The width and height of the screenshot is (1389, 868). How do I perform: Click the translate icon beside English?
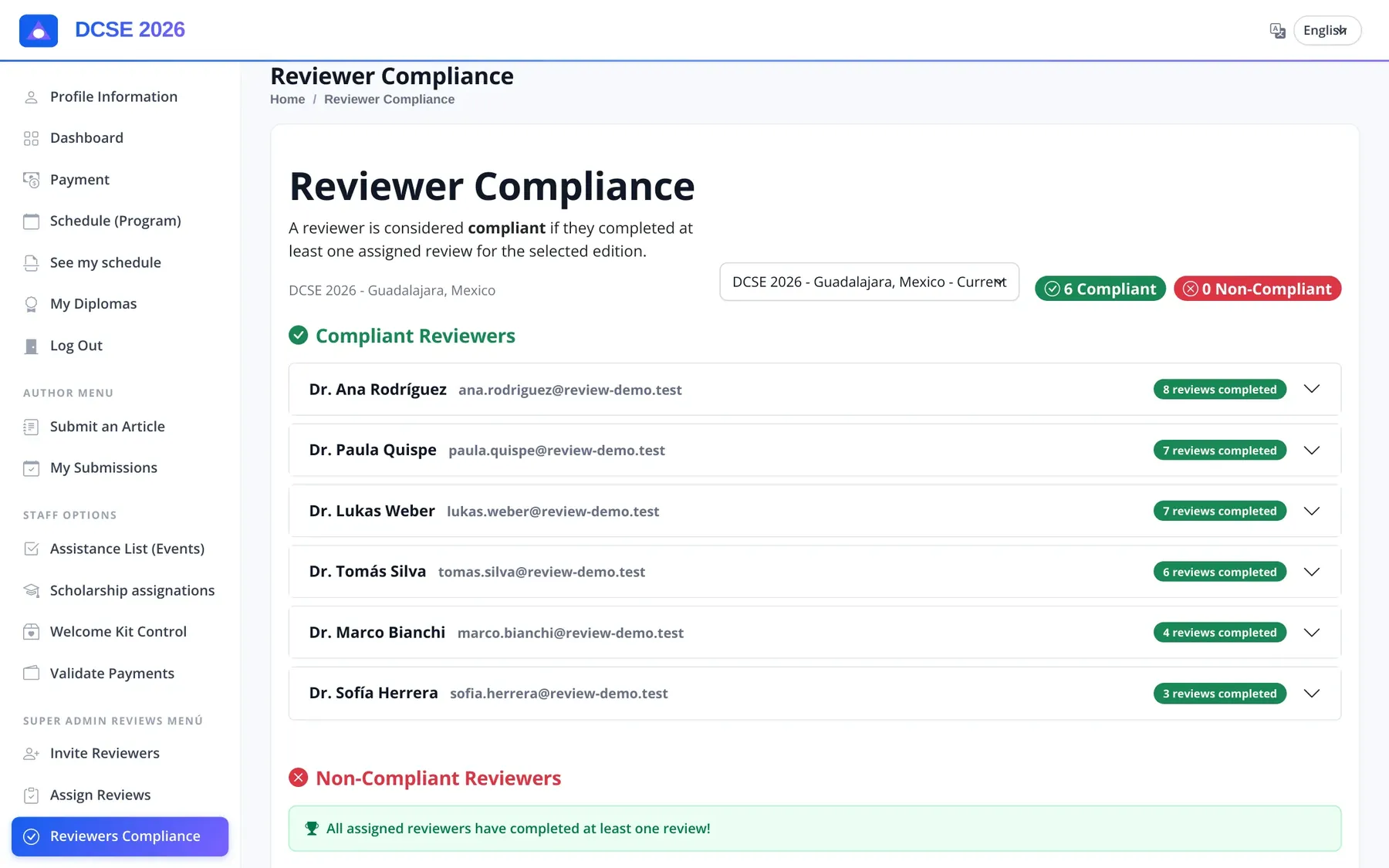[x=1277, y=31]
